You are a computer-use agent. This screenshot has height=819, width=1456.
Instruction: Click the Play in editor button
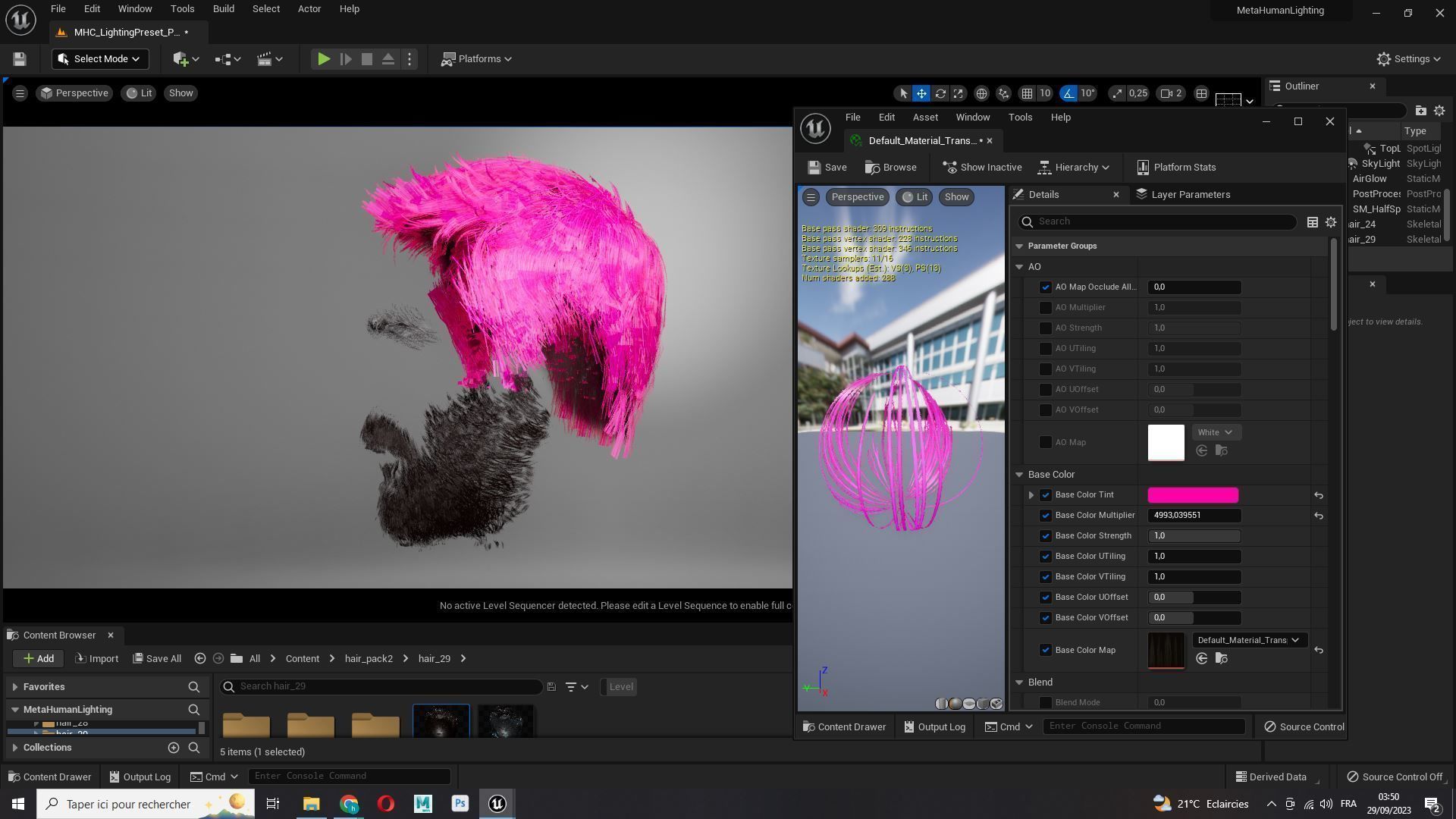[323, 59]
